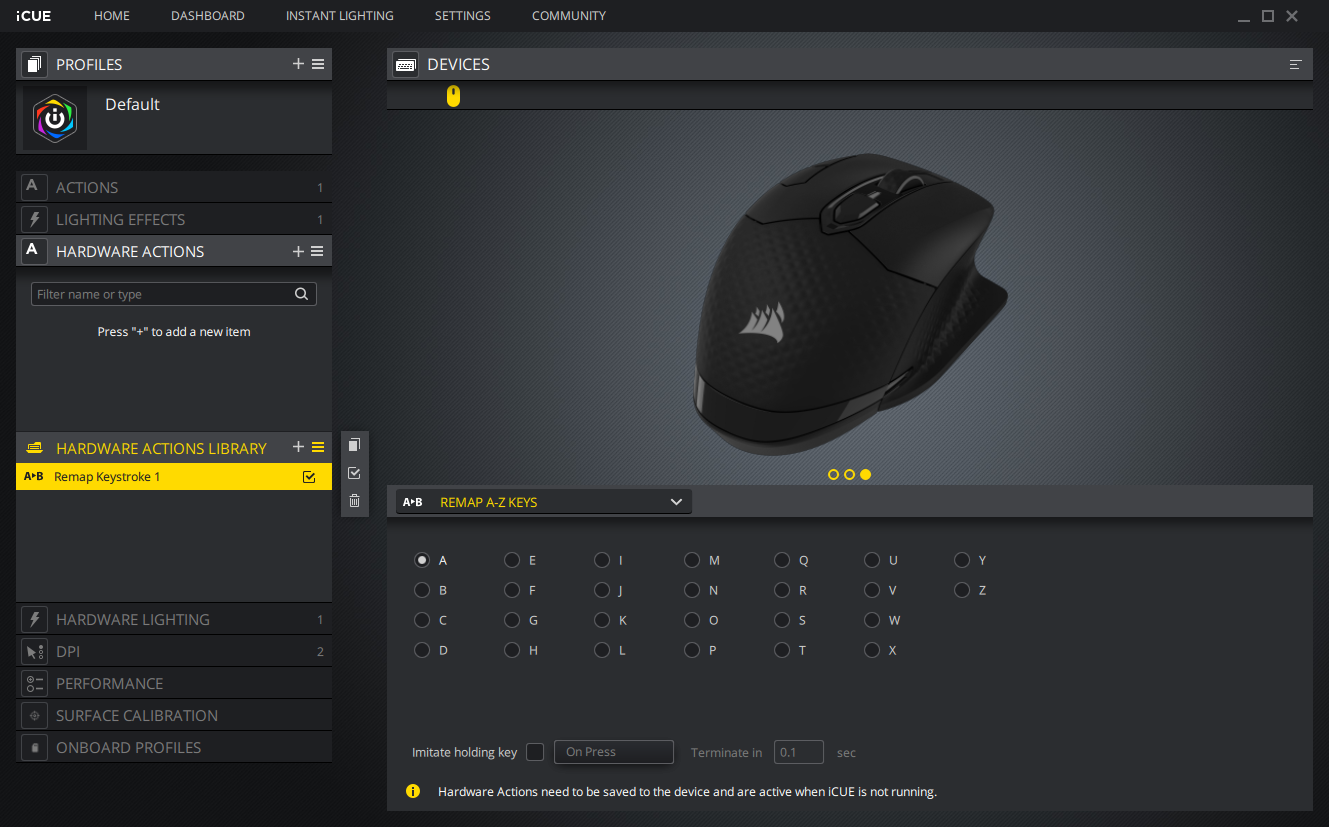Select radio button for key E
The image size is (1329, 827).
512,561
